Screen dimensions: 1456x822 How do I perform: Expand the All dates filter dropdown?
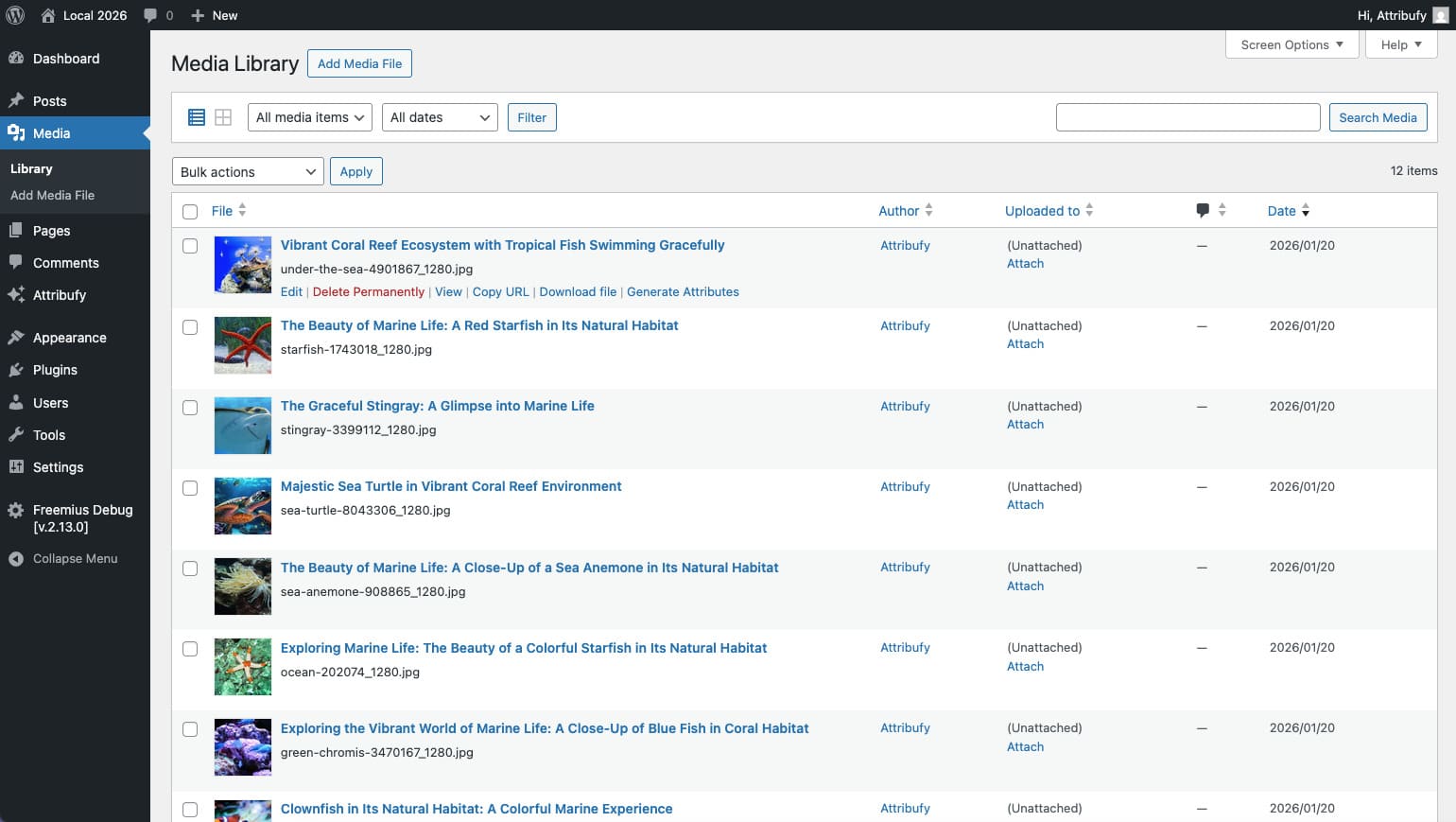tap(439, 117)
